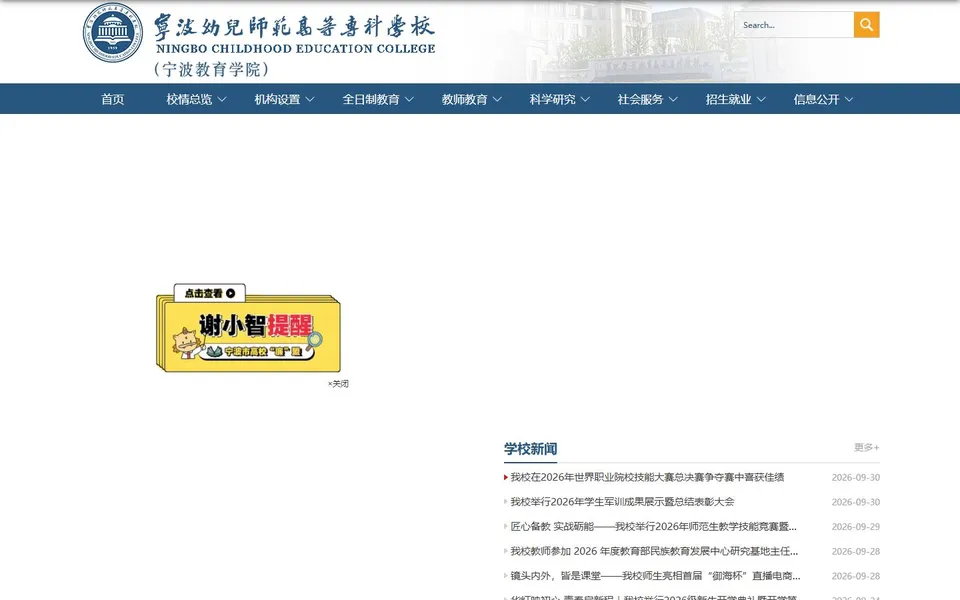Expand the chevron next to 招生就业
The image size is (960, 600).
[761, 99]
